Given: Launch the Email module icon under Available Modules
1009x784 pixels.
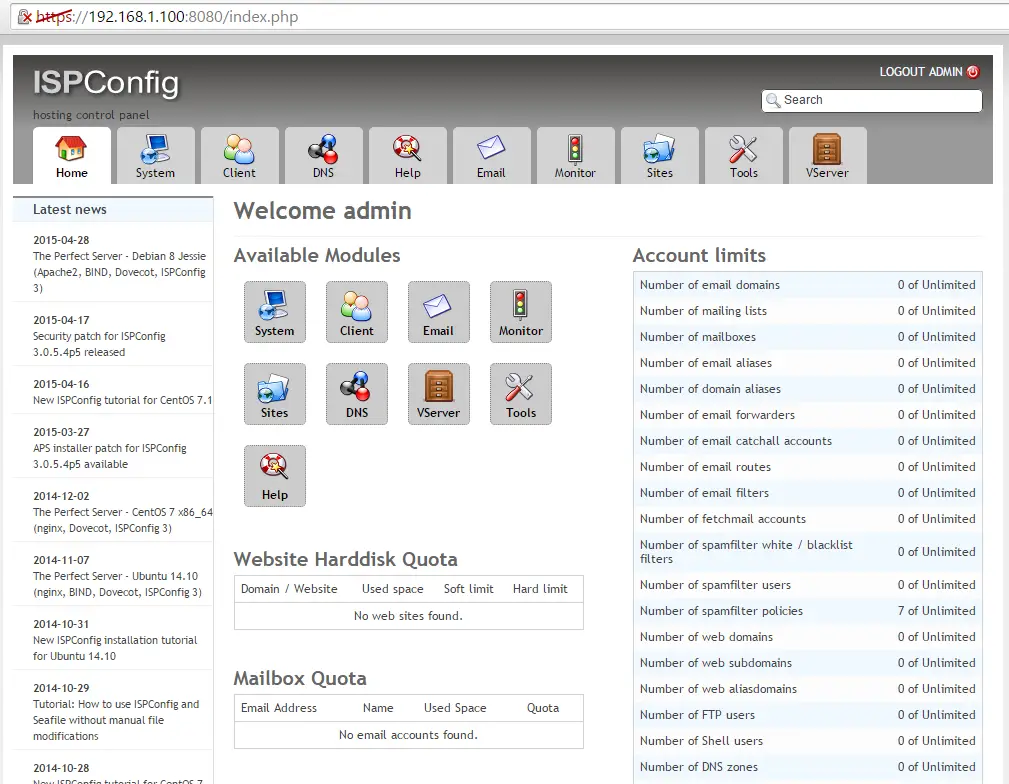Looking at the screenshot, I should click(438, 312).
